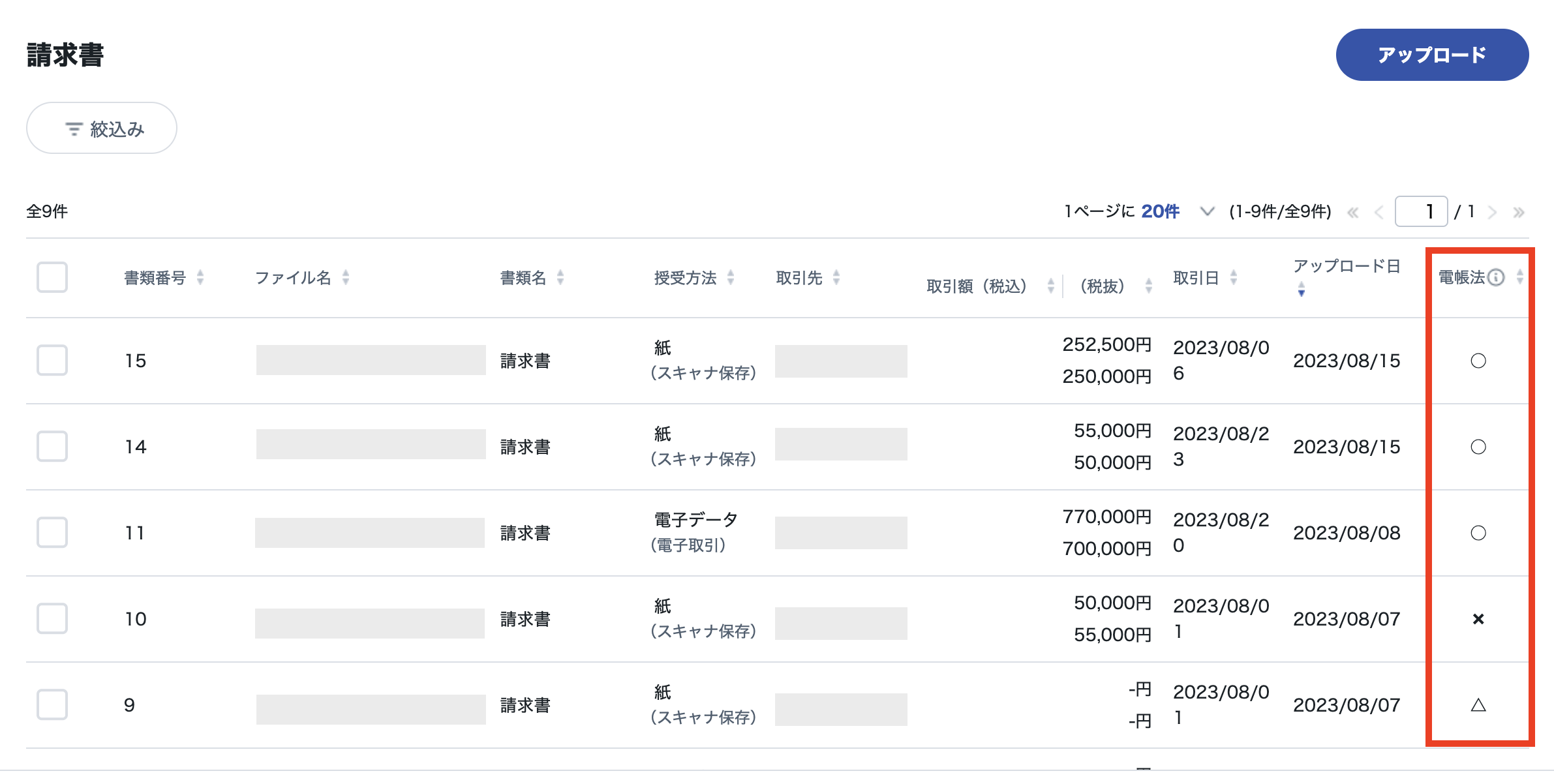Image resolution: width=1554 pixels, height=784 pixels.
Task: Click the 700,000円 tax-excluded amount
Action: pyautogui.click(x=1107, y=549)
